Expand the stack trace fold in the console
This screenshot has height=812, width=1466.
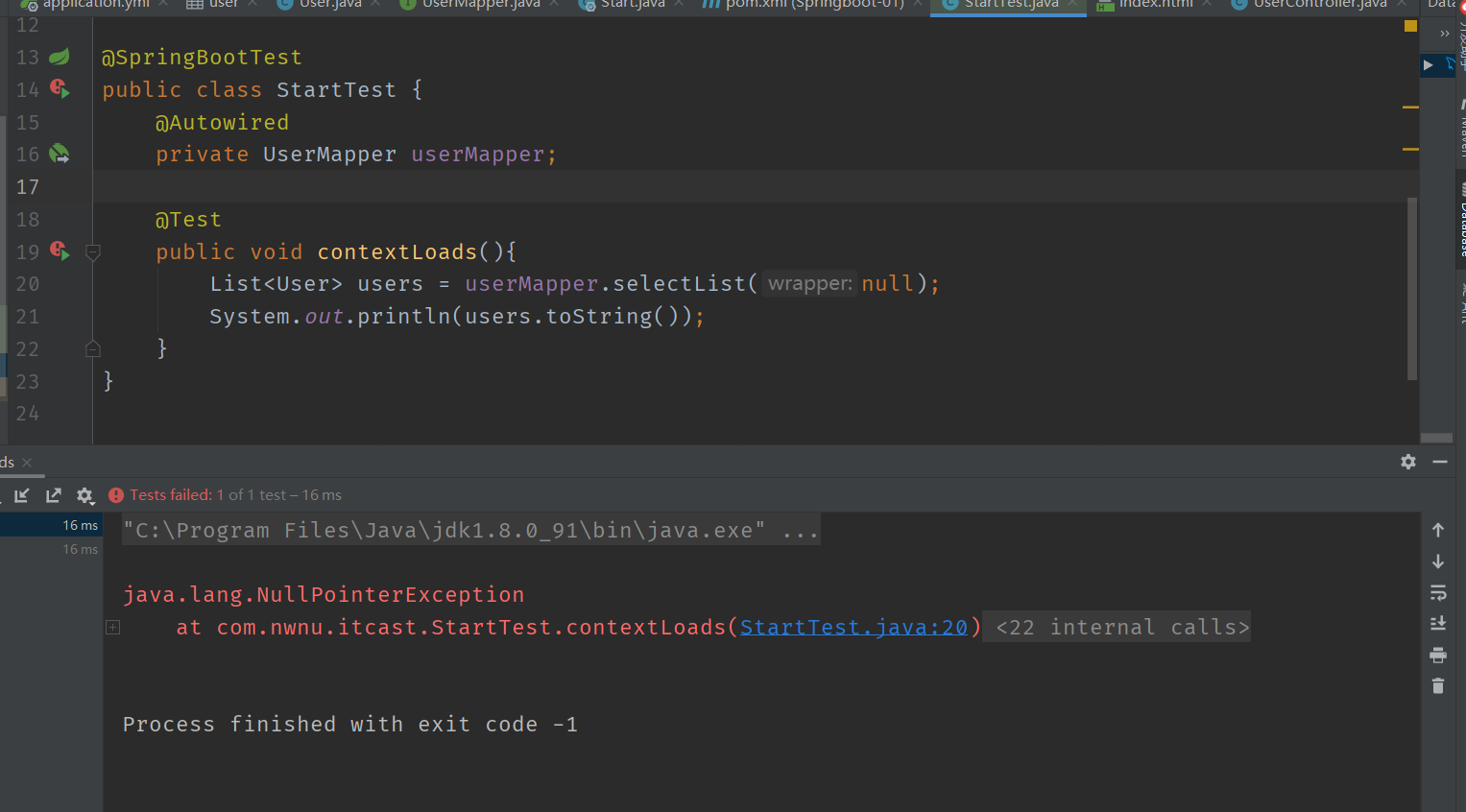coord(112,628)
